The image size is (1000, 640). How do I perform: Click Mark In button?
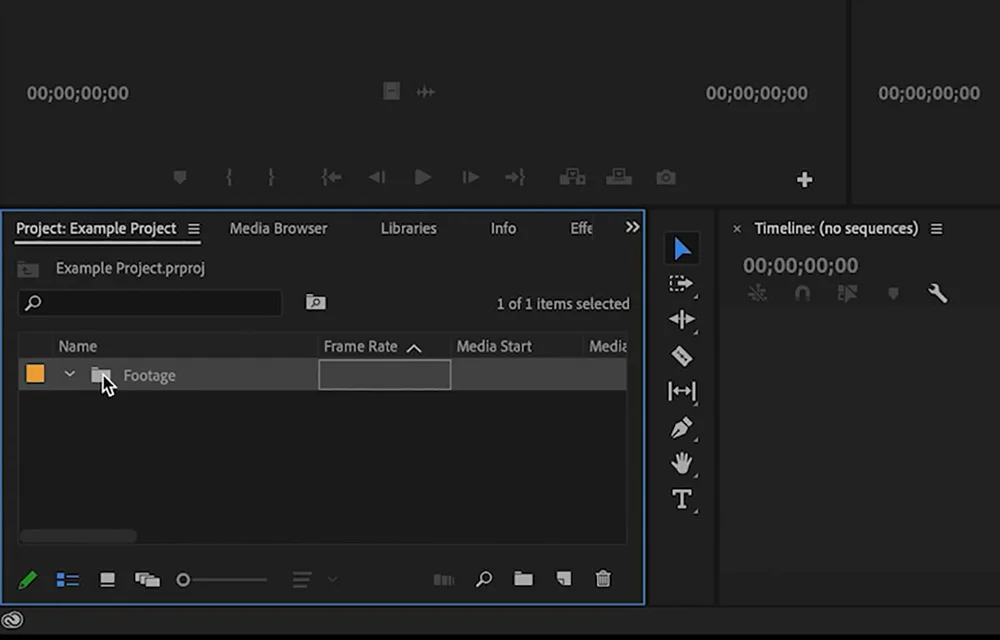229,177
